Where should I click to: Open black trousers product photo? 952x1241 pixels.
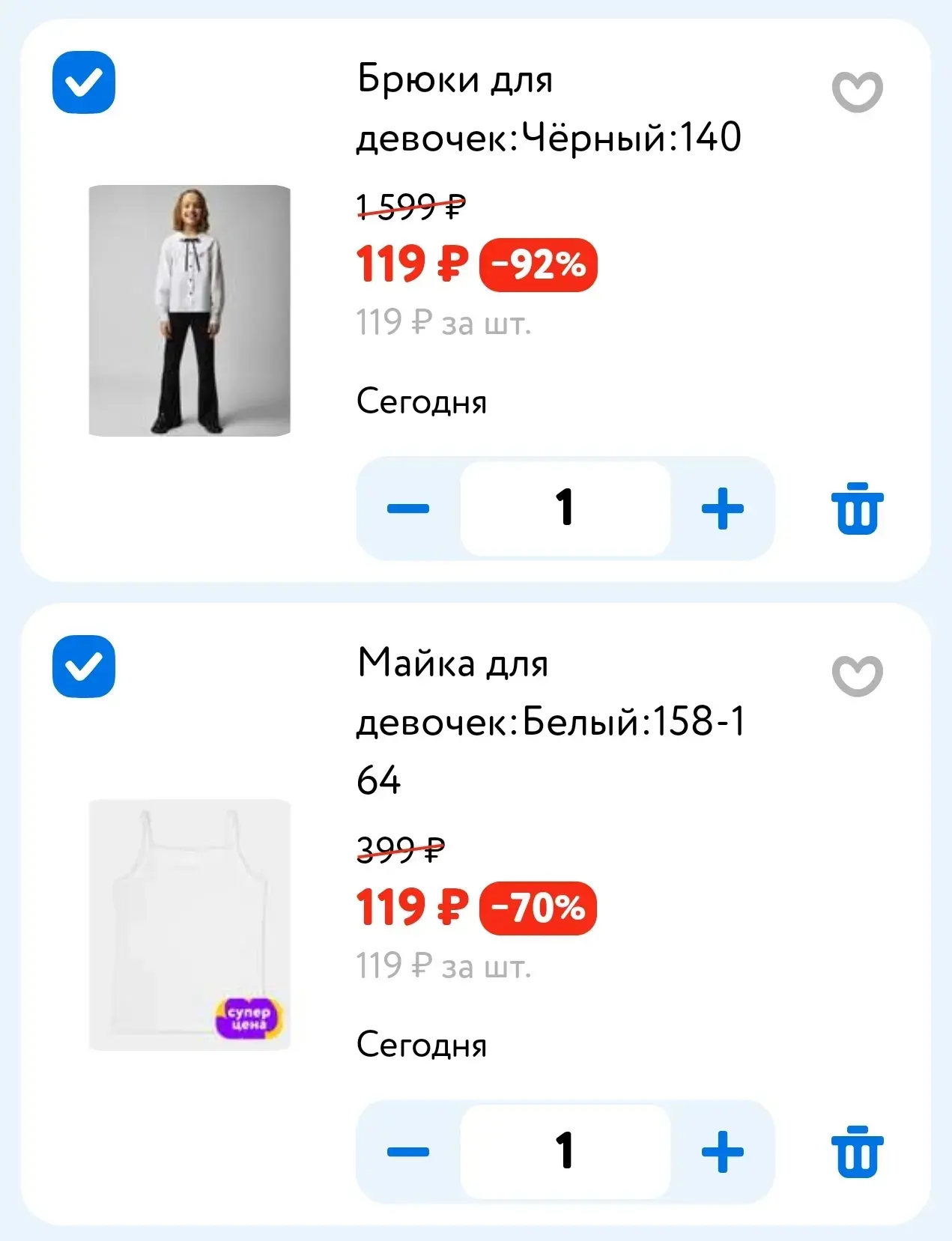point(190,310)
